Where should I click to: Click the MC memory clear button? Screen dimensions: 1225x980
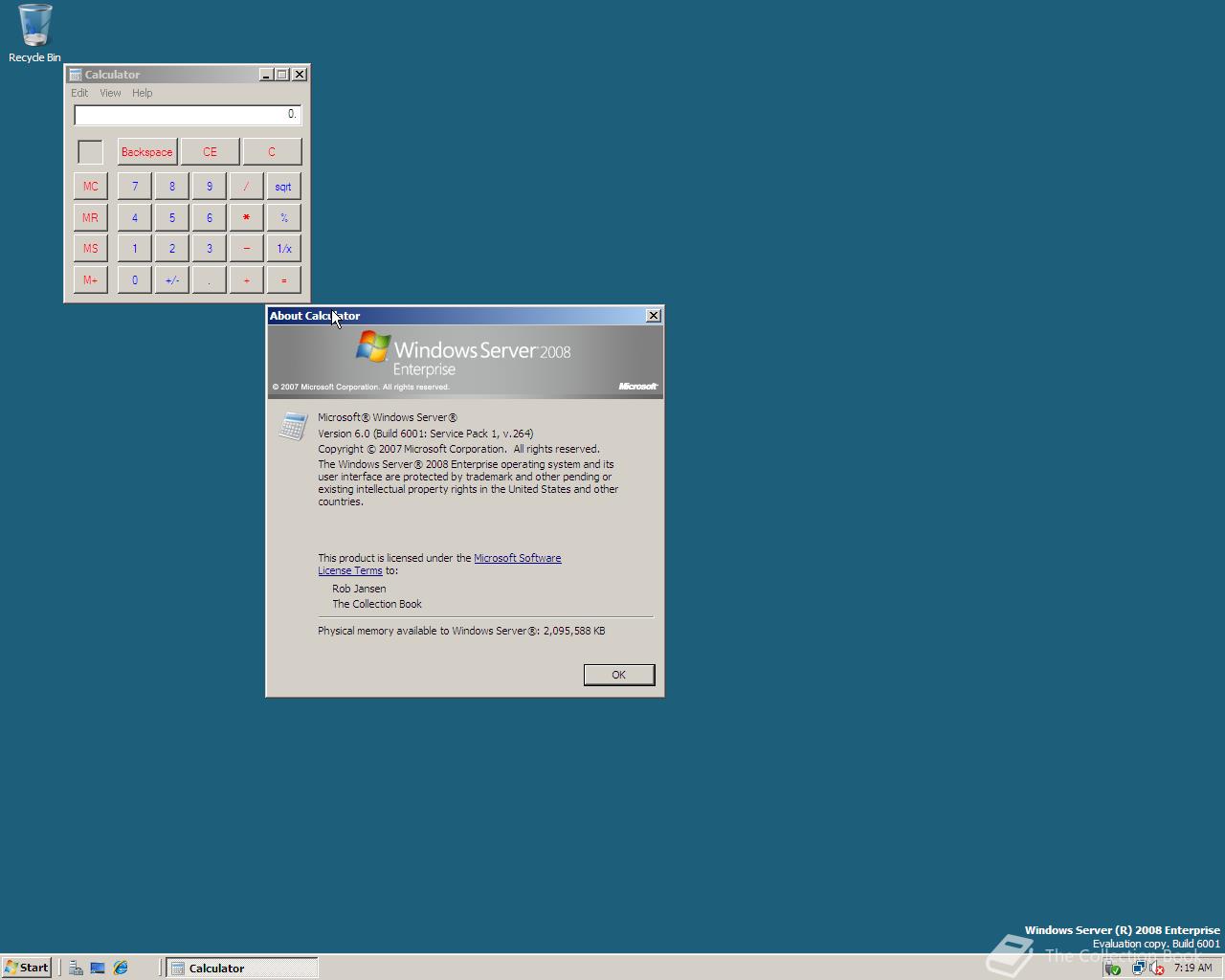point(91,187)
